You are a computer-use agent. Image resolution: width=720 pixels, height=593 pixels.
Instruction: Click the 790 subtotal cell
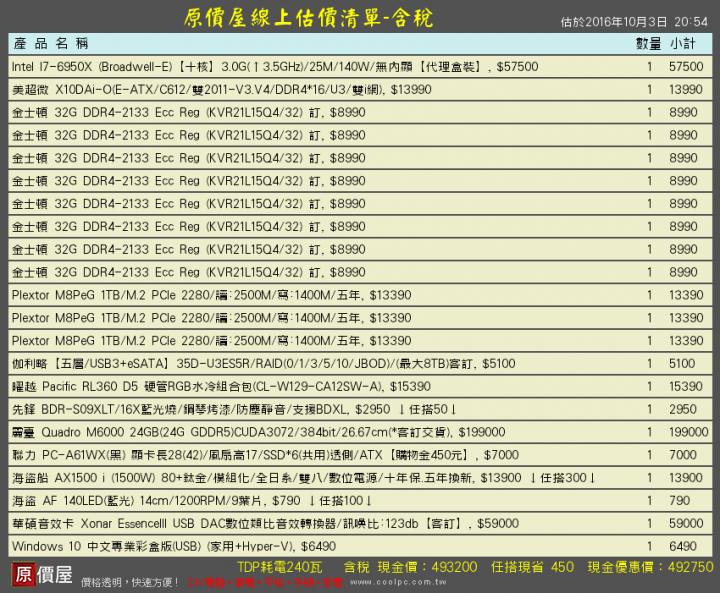click(680, 501)
